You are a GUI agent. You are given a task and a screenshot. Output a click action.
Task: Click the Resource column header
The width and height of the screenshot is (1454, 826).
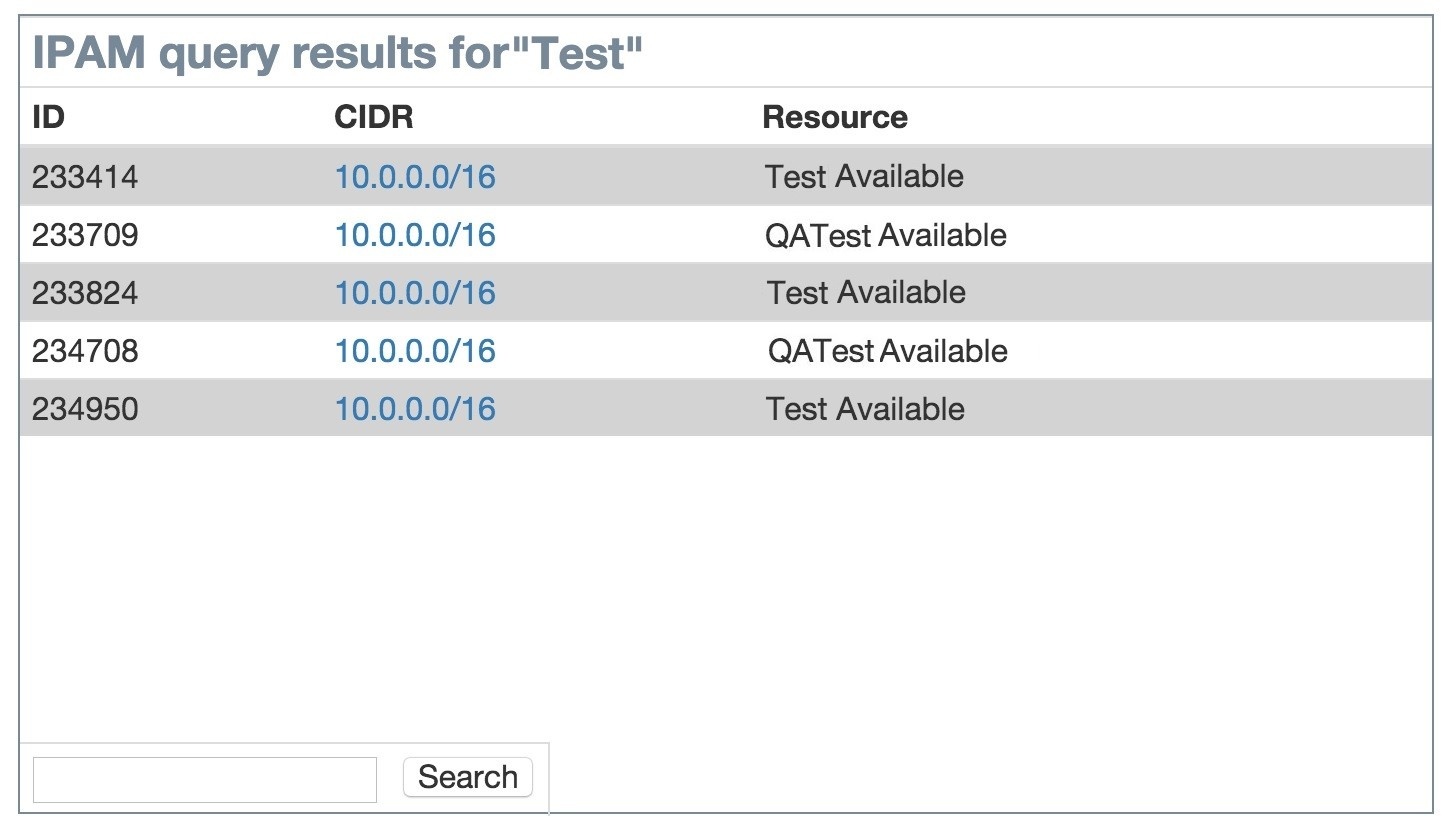tap(835, 117)
